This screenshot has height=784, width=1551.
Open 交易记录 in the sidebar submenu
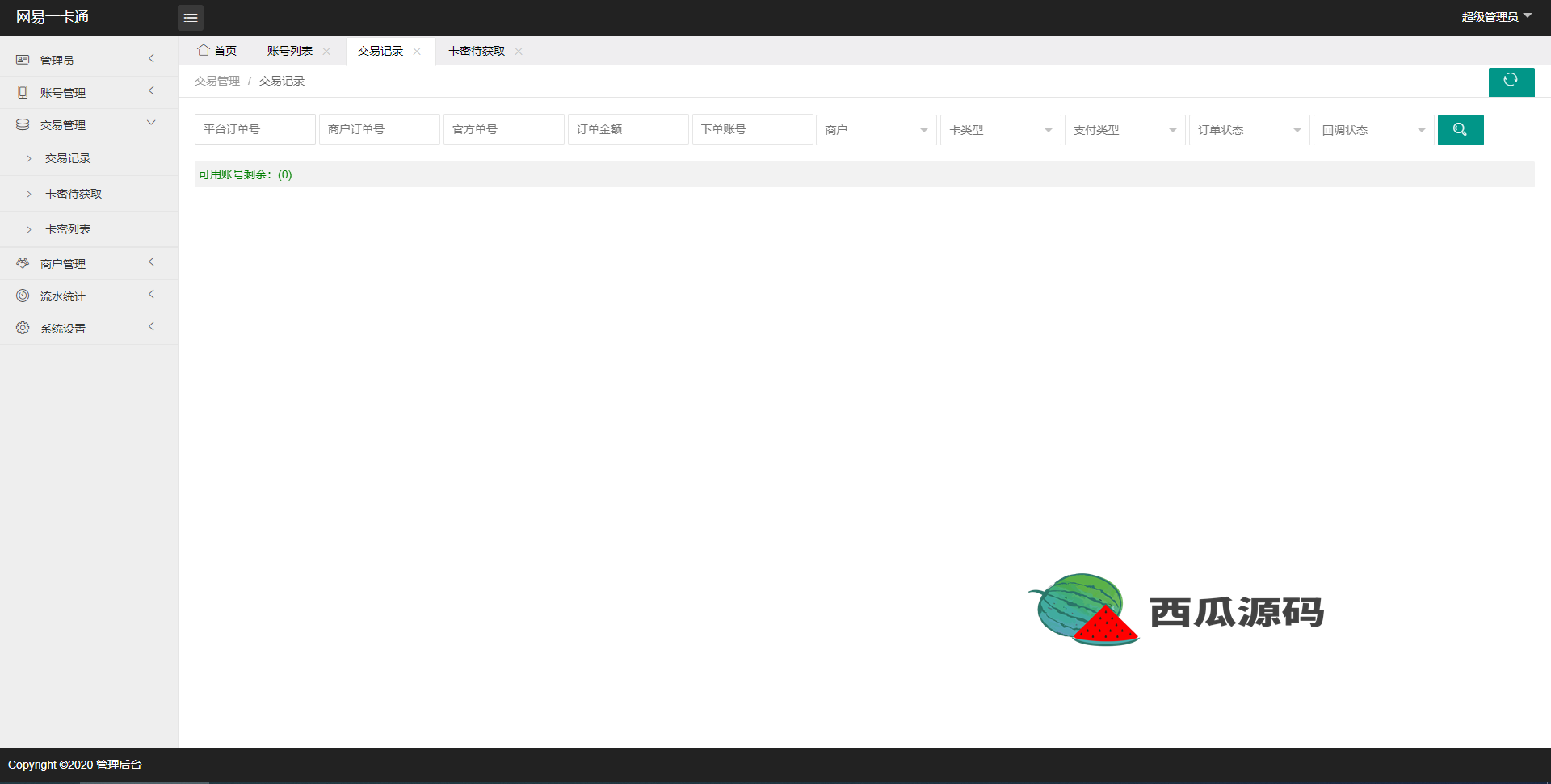point(68,158)
